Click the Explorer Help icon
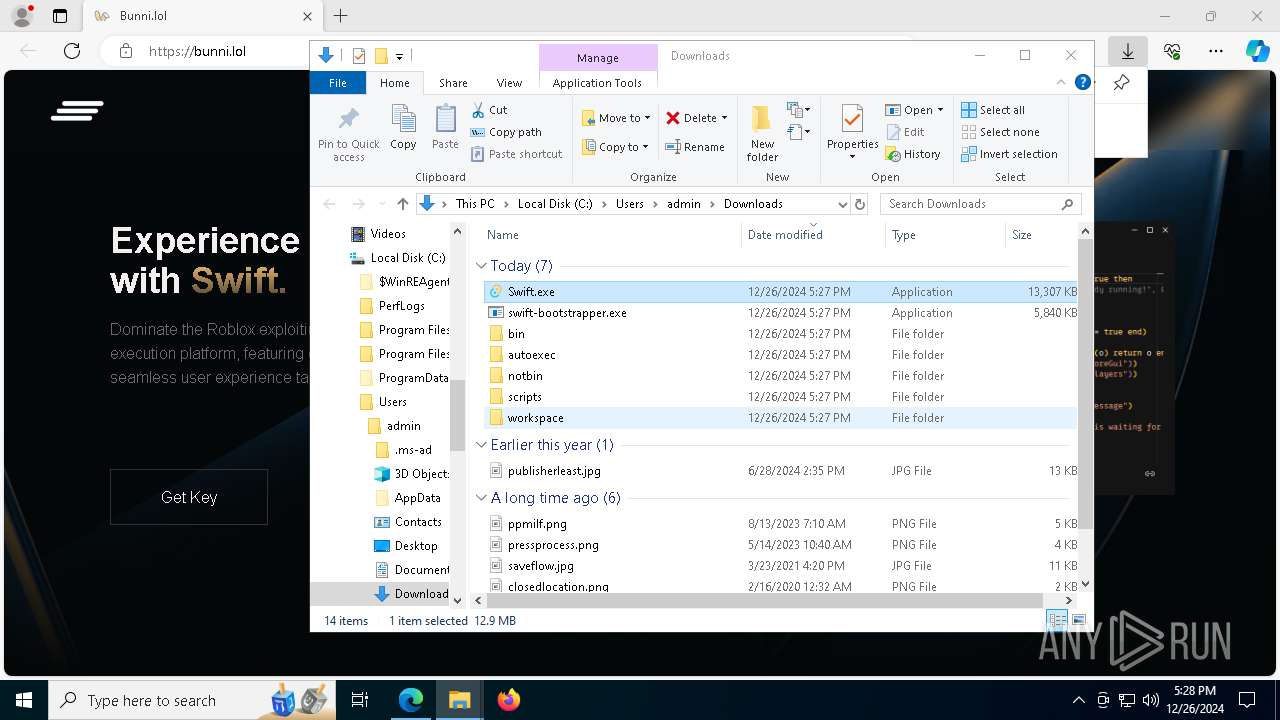 pos(1082,83)
